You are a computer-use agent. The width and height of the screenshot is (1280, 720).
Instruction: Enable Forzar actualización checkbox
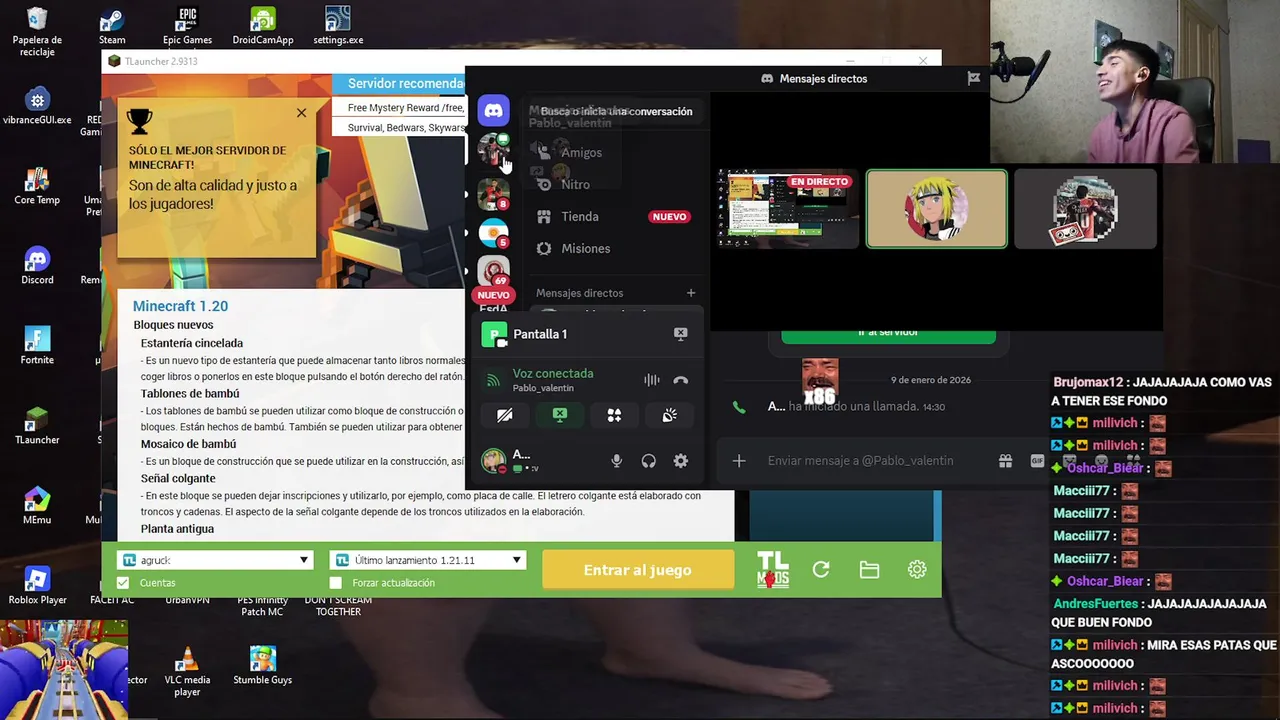point(335,582)
